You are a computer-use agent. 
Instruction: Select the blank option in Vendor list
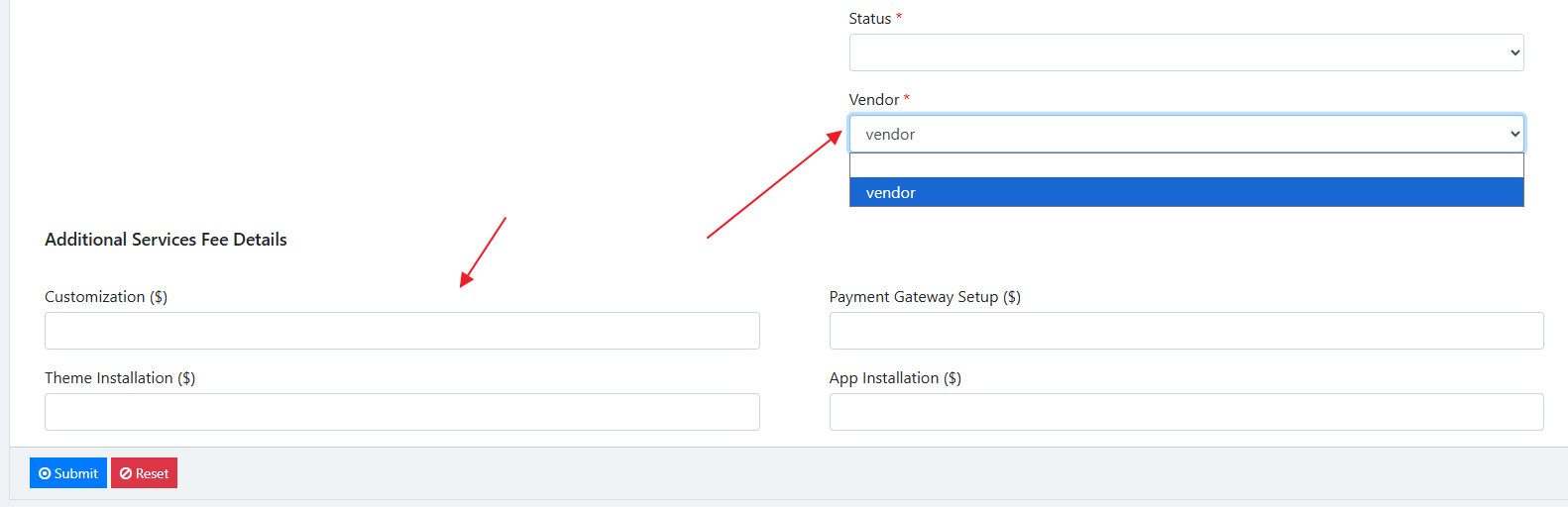(1185, 165)
